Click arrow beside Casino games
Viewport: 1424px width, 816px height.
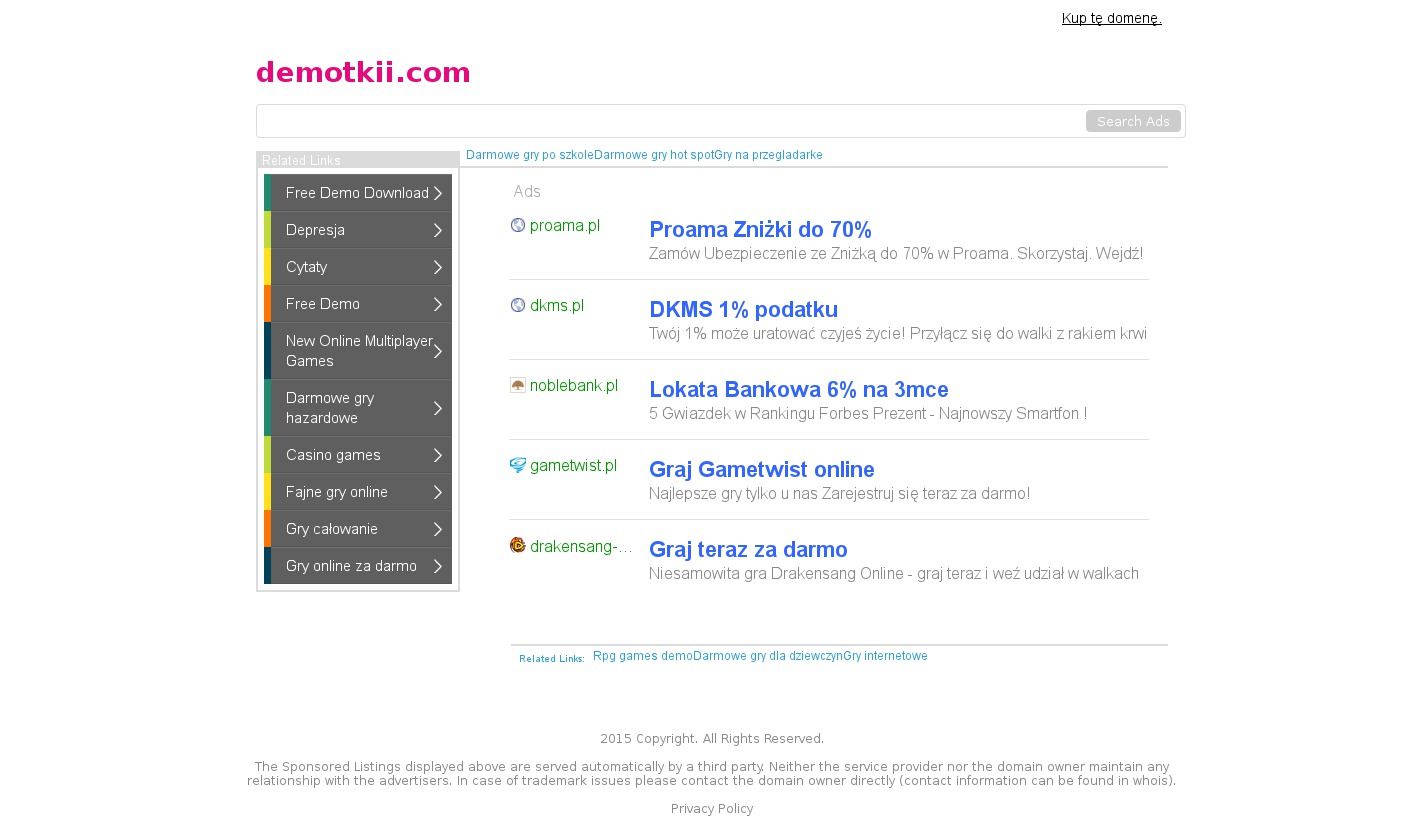438,455
